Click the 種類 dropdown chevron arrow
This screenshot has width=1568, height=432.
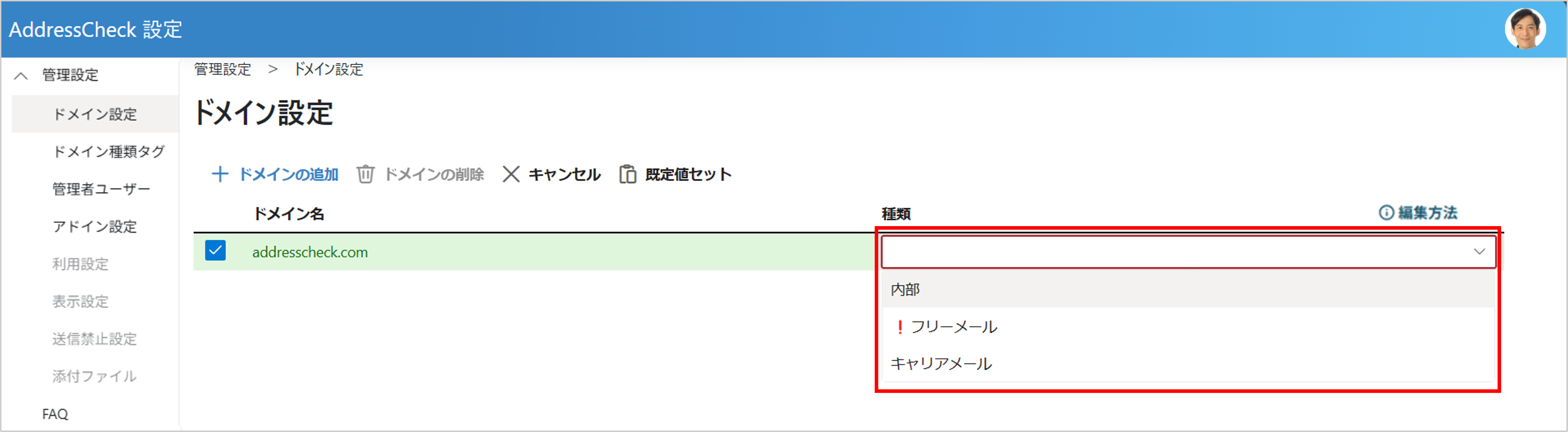(1479, 251)
